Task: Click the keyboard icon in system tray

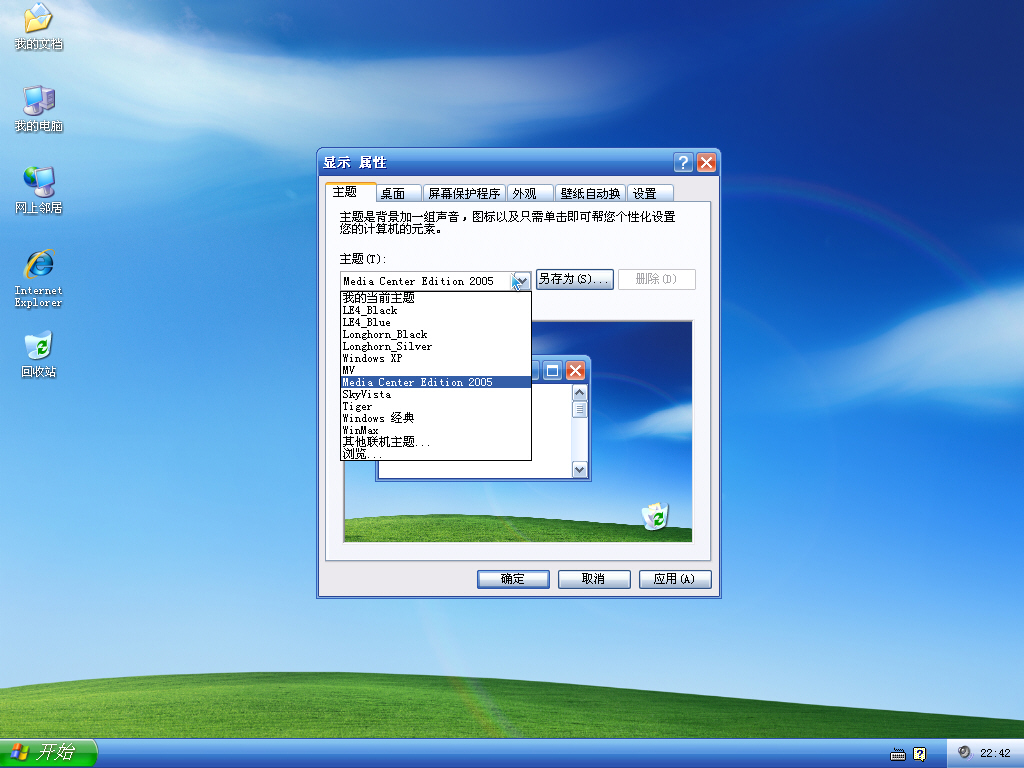Action: tap(898, 754)
